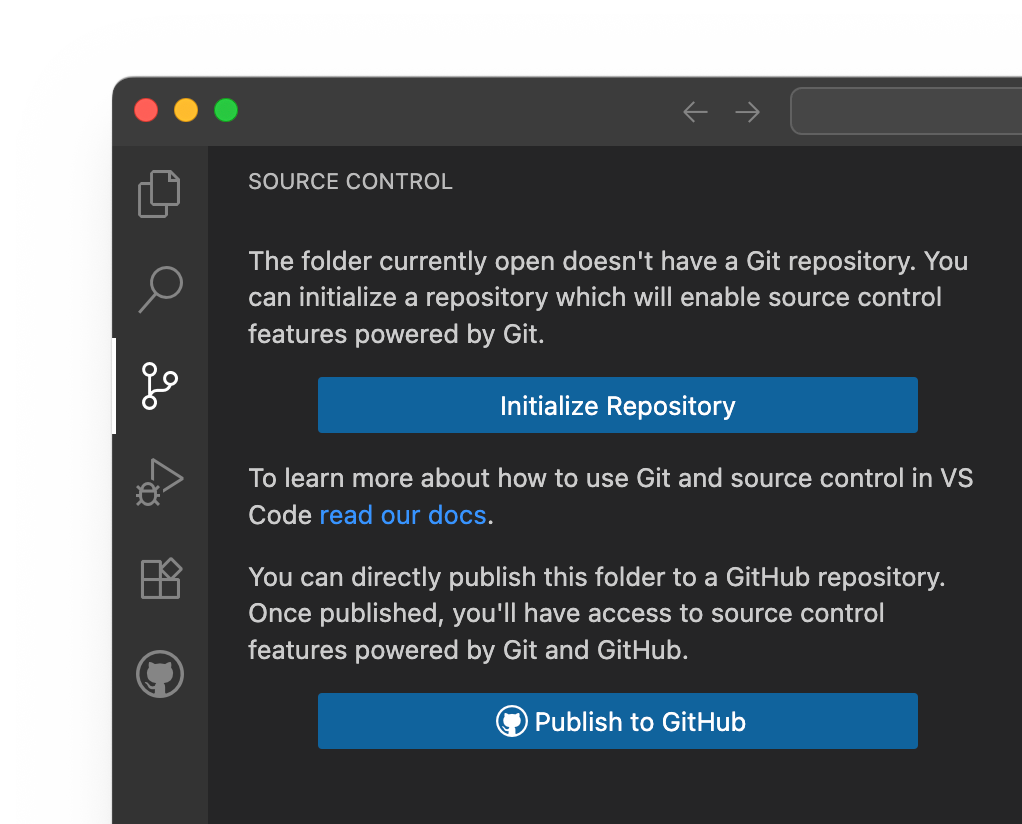Open the "read our docs" link
This screenshot has width=1022, height=824.
(402, 516)
